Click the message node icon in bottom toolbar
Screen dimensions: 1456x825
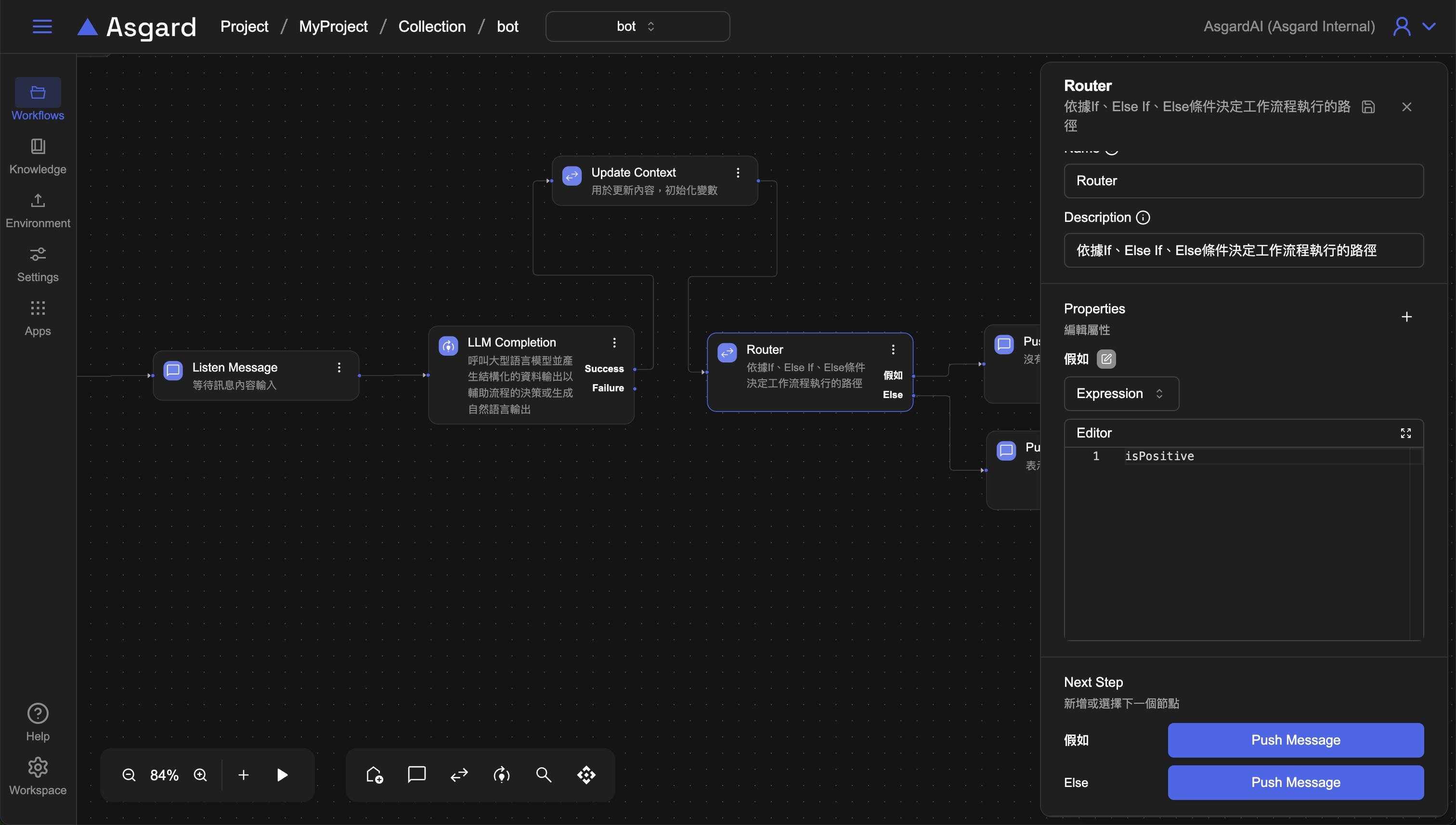(416, 774)
